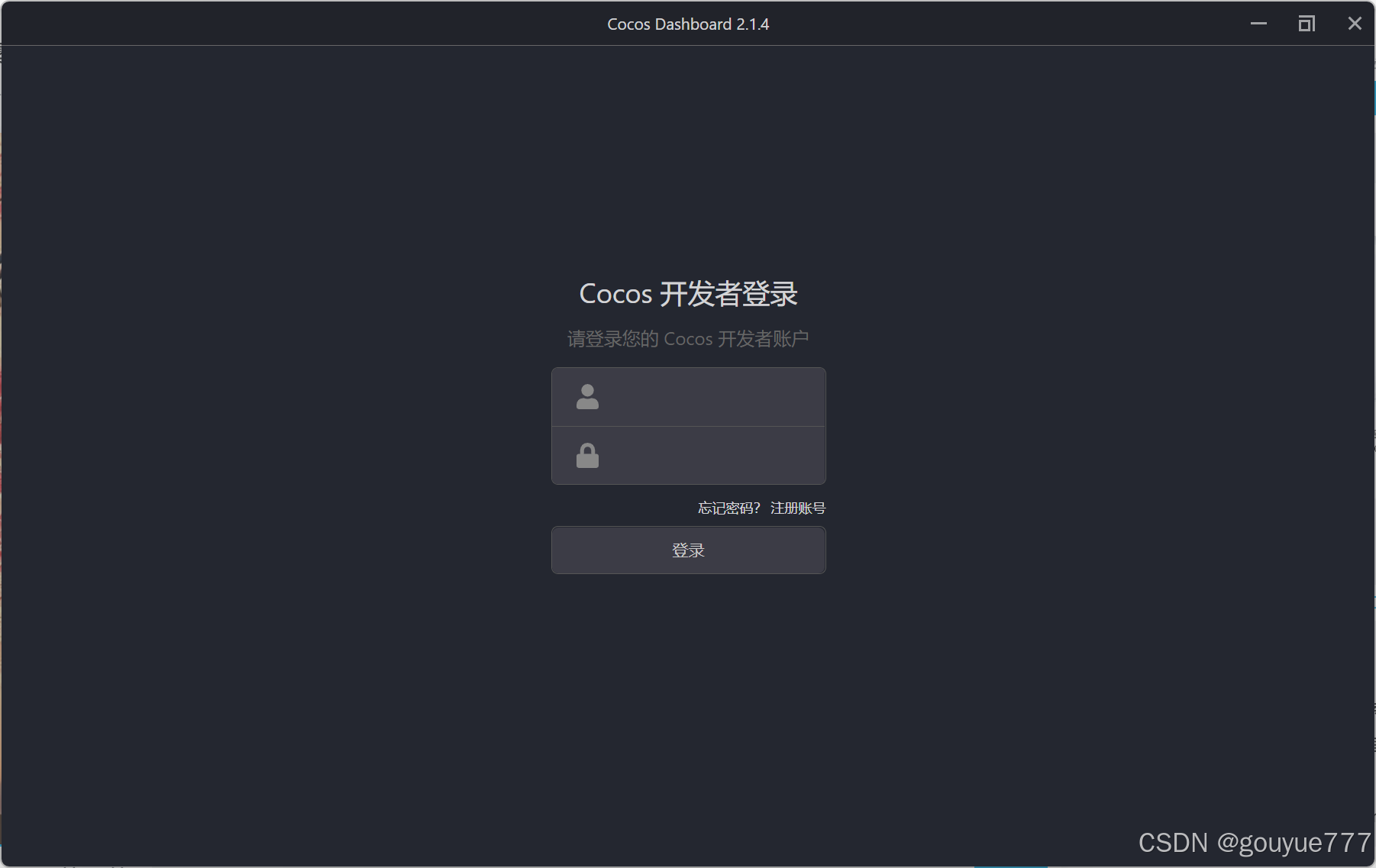
Task: Click the restore window button
Action: tap(1307, 24)
